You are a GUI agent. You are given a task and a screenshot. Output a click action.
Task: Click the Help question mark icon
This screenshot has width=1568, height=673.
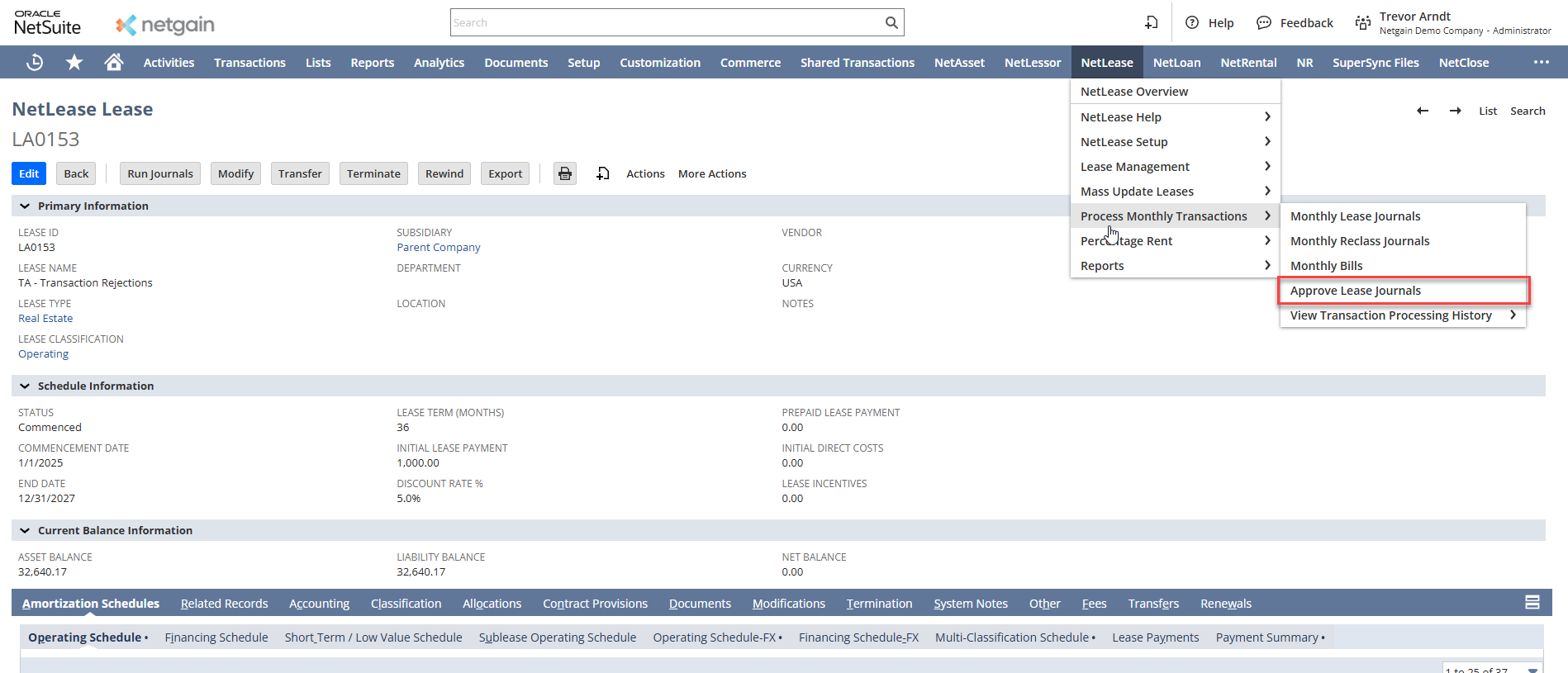(1192, 22)
